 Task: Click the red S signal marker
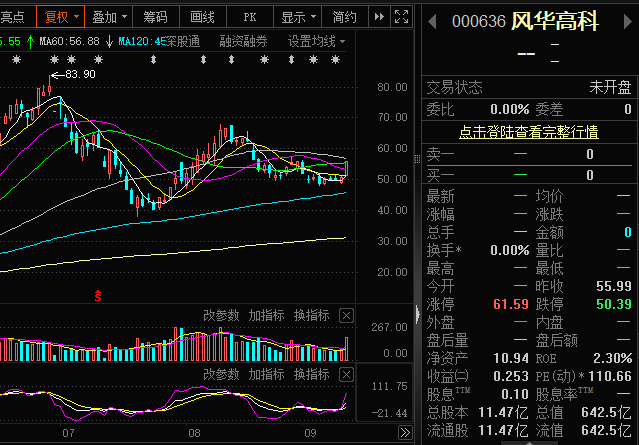[x=98, y=295]
